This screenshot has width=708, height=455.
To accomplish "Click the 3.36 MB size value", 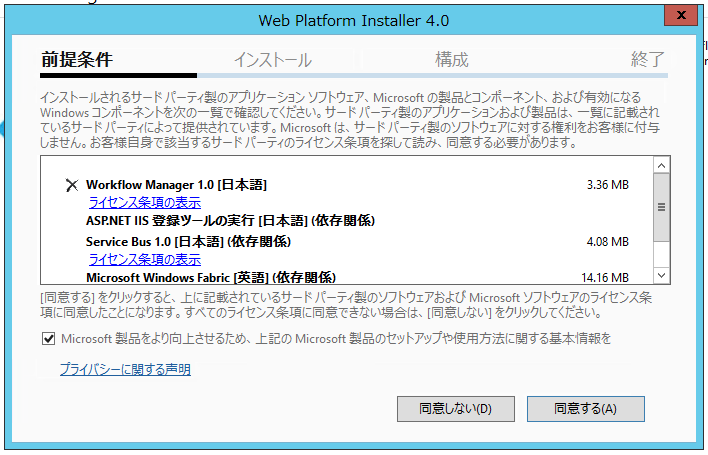I will point(607,185).
